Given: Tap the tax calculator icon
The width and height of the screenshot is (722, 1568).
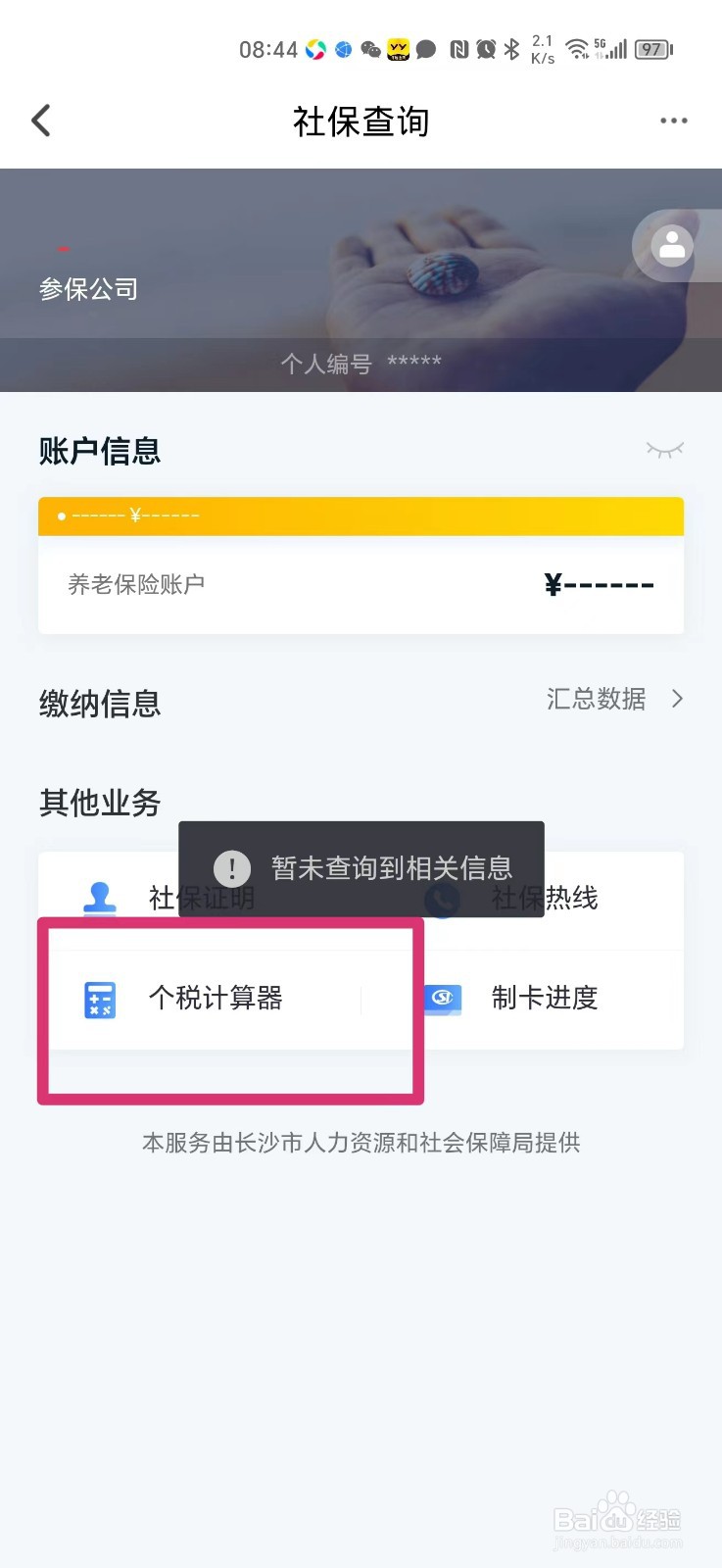Looking at the screenshot, I should [100, 999].
